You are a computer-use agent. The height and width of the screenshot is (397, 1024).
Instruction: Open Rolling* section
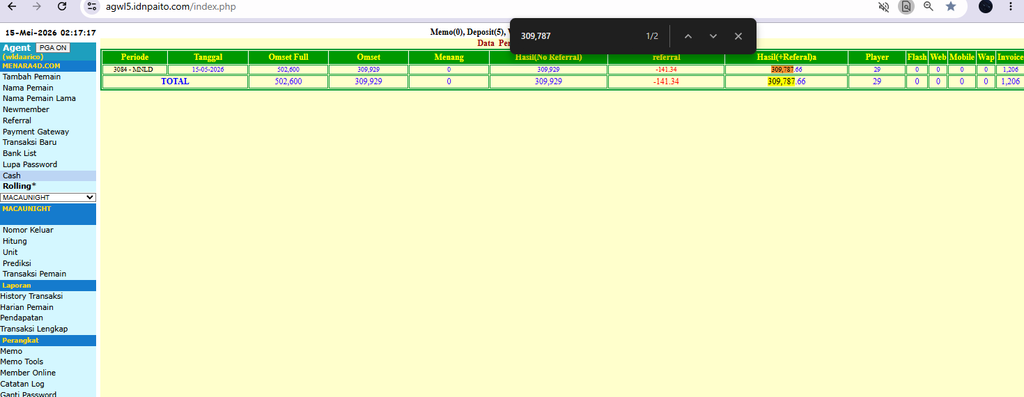(x=20, y=186)
